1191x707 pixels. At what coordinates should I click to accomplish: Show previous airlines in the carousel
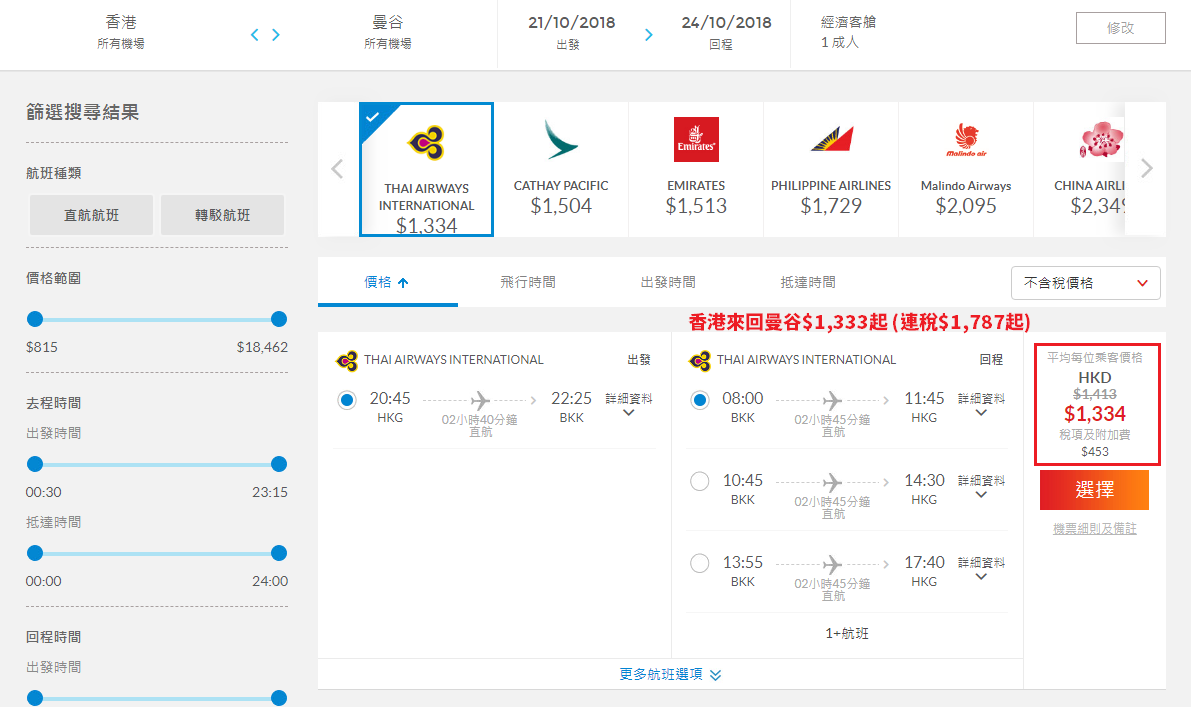(x=337, y=169)
